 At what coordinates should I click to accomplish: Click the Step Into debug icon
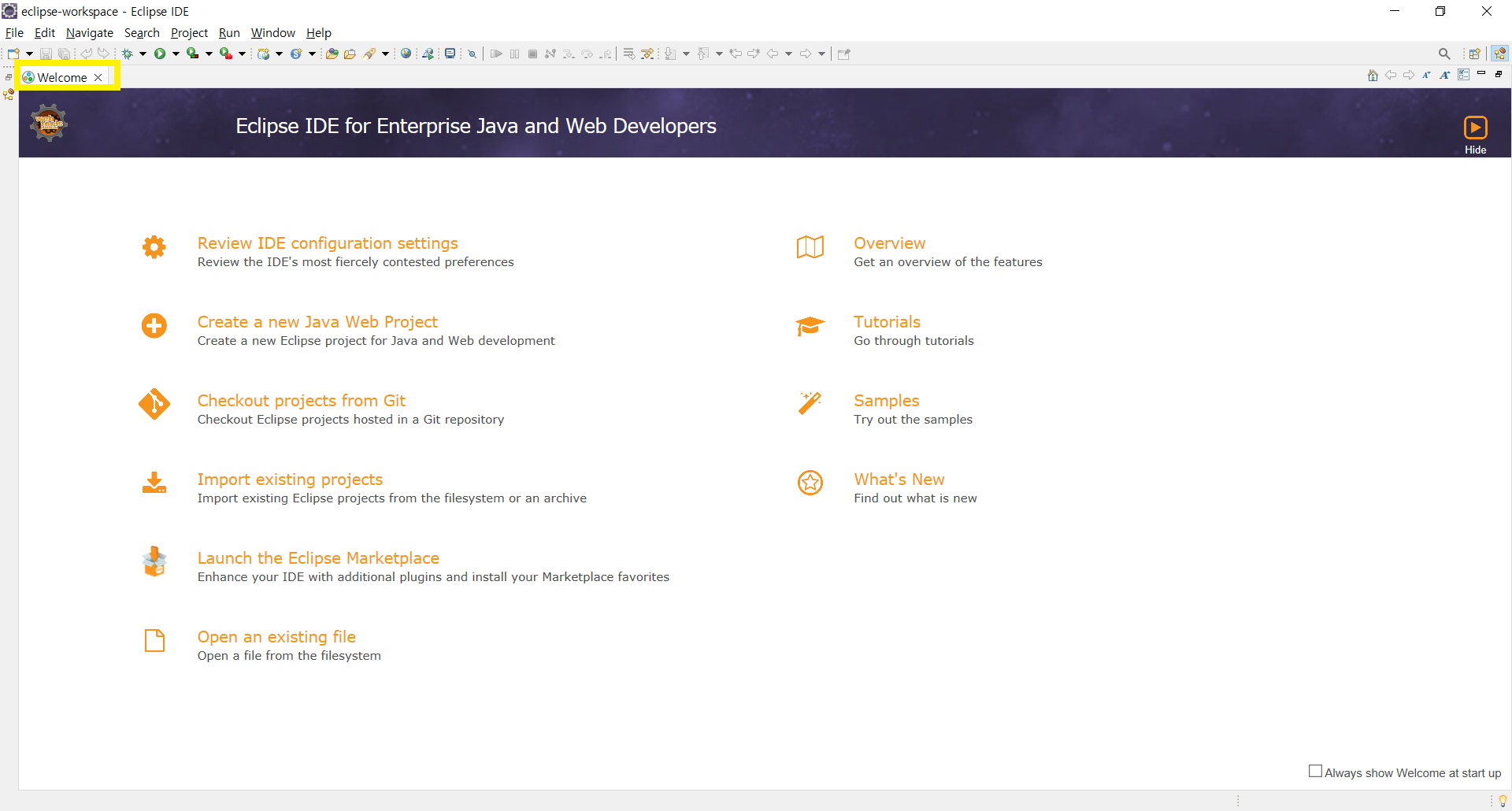[x=569, y=54]
